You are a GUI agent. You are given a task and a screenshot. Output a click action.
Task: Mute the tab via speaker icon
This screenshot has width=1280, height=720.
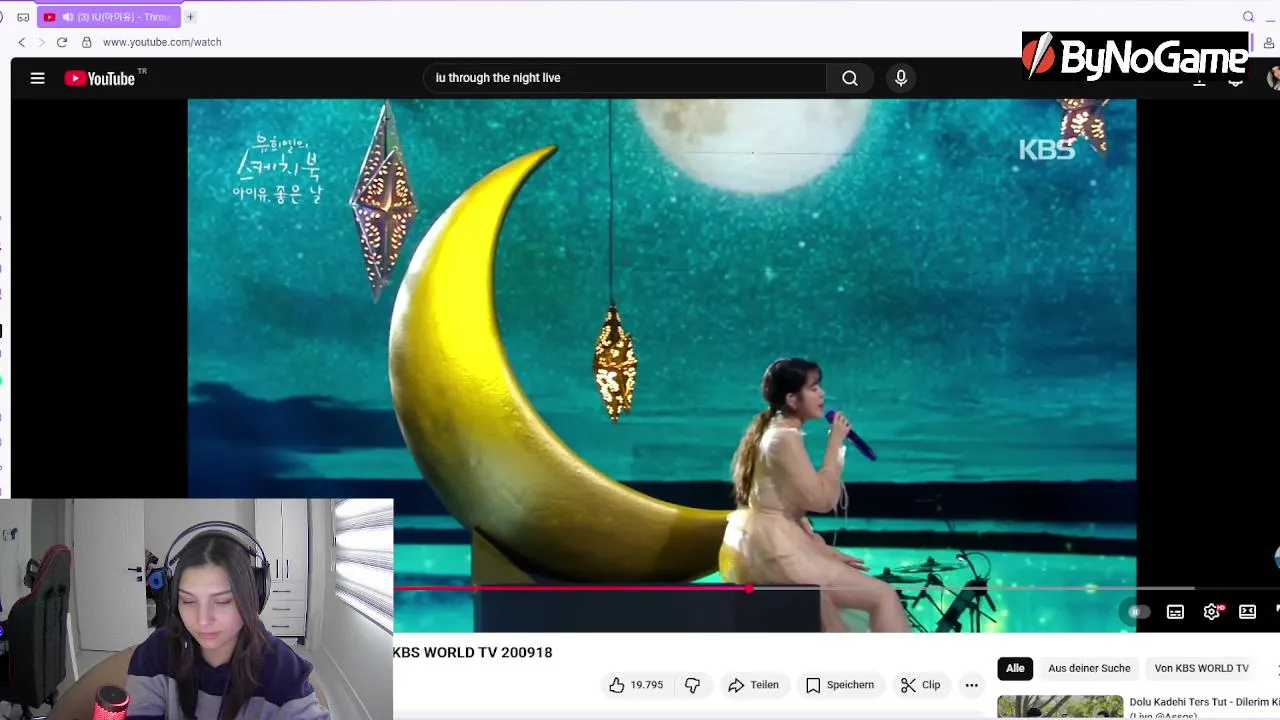(67, 17)
